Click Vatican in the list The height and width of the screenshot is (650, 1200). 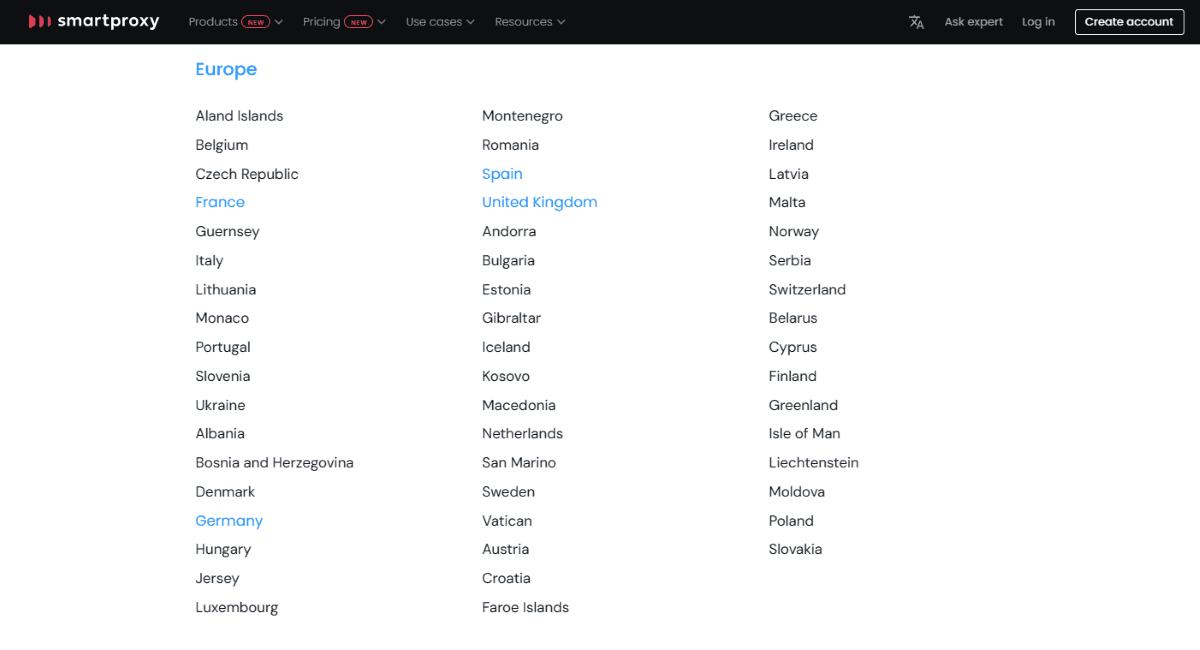coord(507,521)
